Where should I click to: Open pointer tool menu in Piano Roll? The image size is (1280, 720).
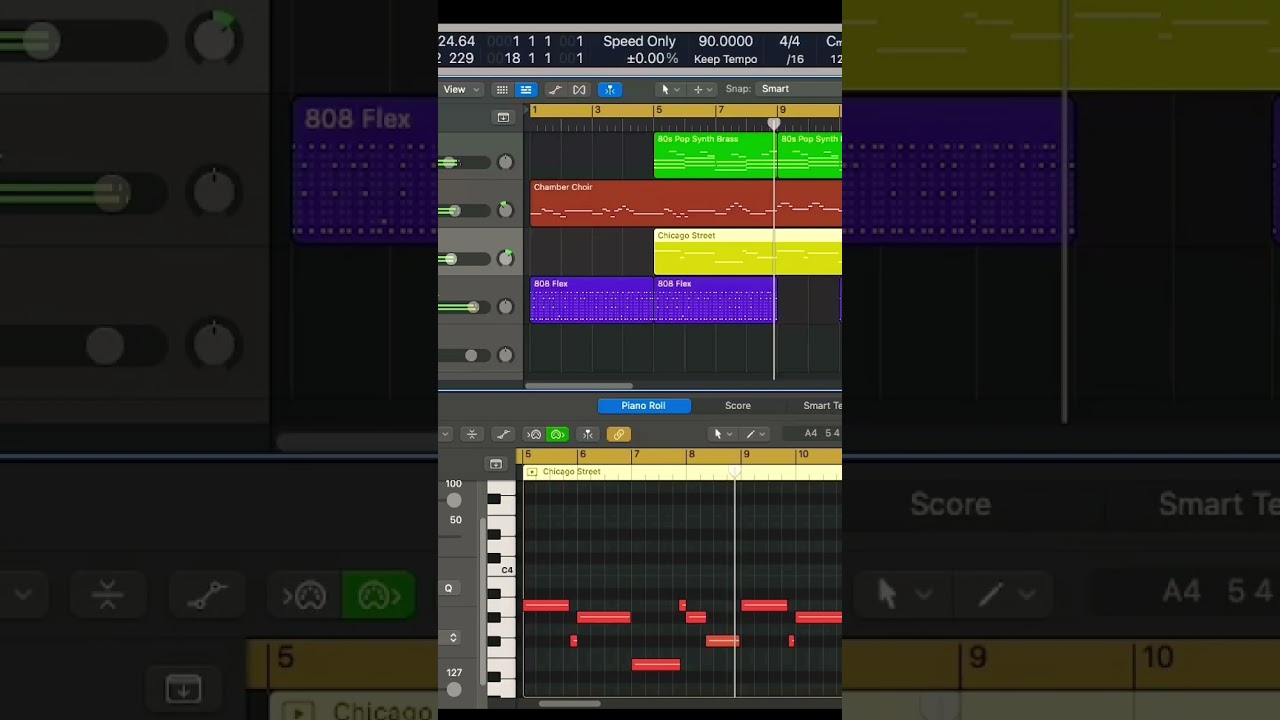point(722,434)
